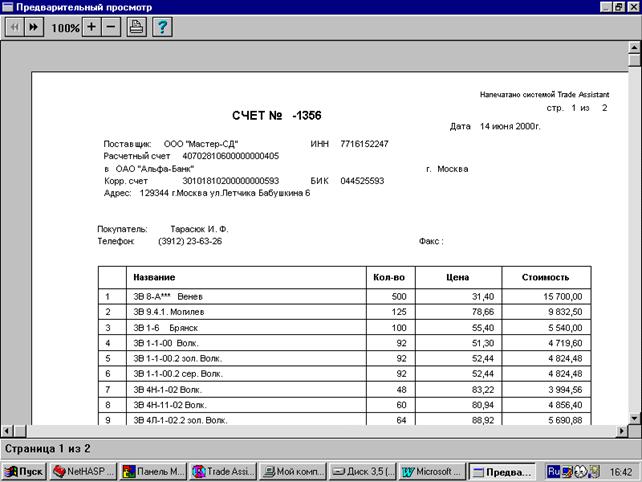Switch to Диск 3,5 taskbar window
This screenshot has width=642, height=482.
pos(362,471)
